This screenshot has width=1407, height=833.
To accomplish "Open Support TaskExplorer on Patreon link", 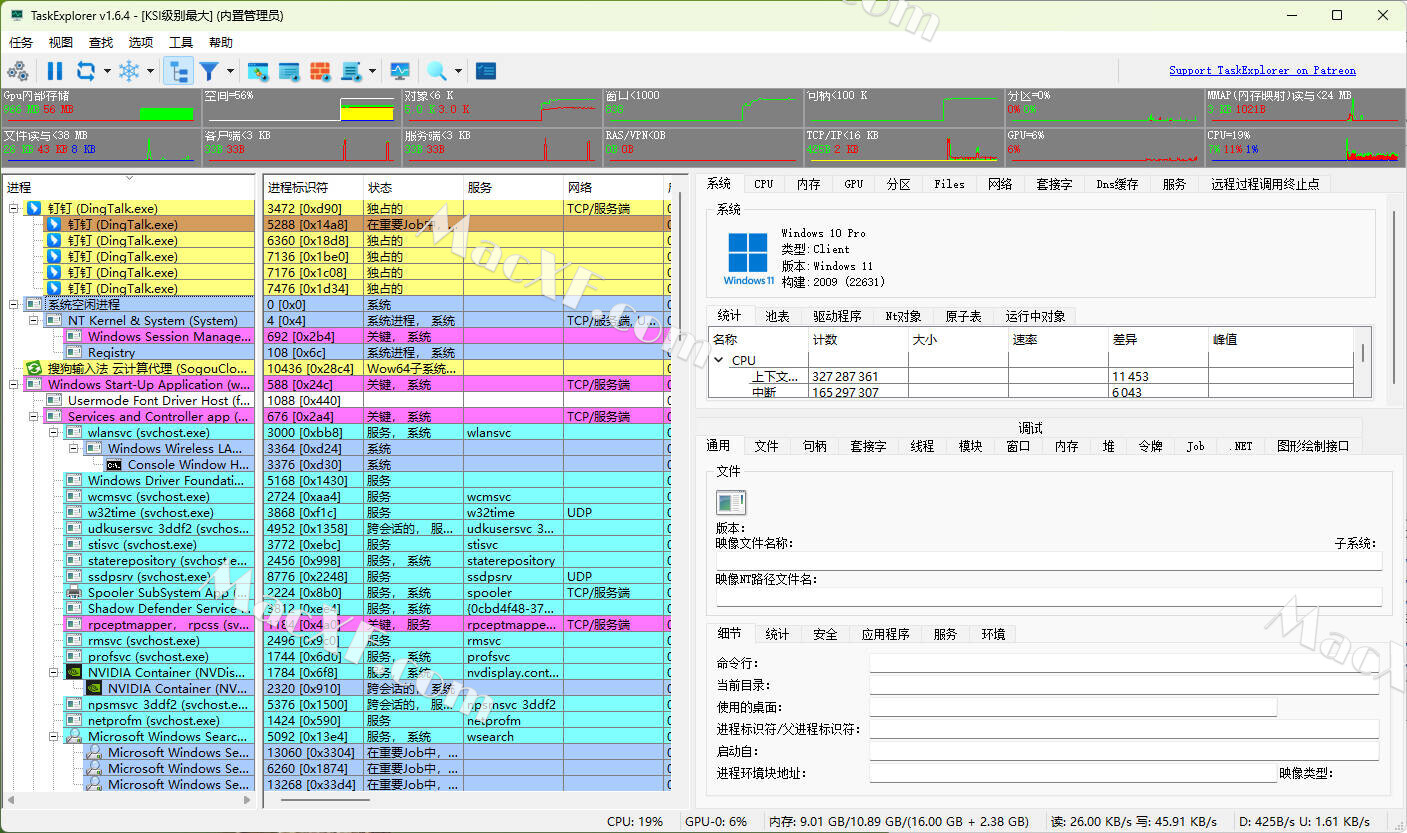I will (x=1262, y=70).
